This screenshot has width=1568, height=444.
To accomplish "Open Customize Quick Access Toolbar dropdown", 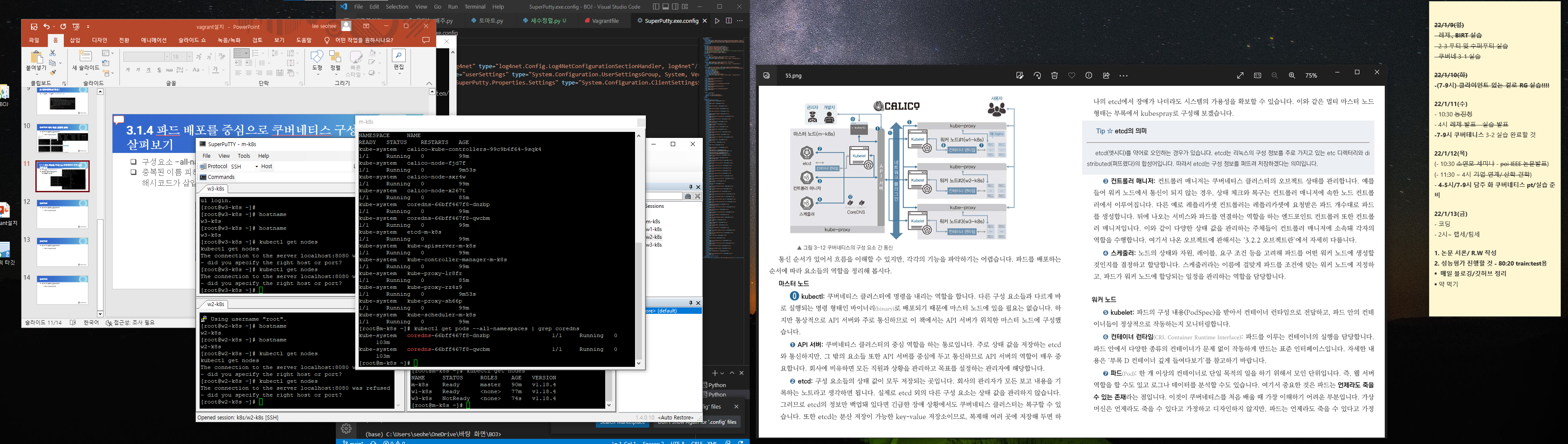I will click(88, 27).
